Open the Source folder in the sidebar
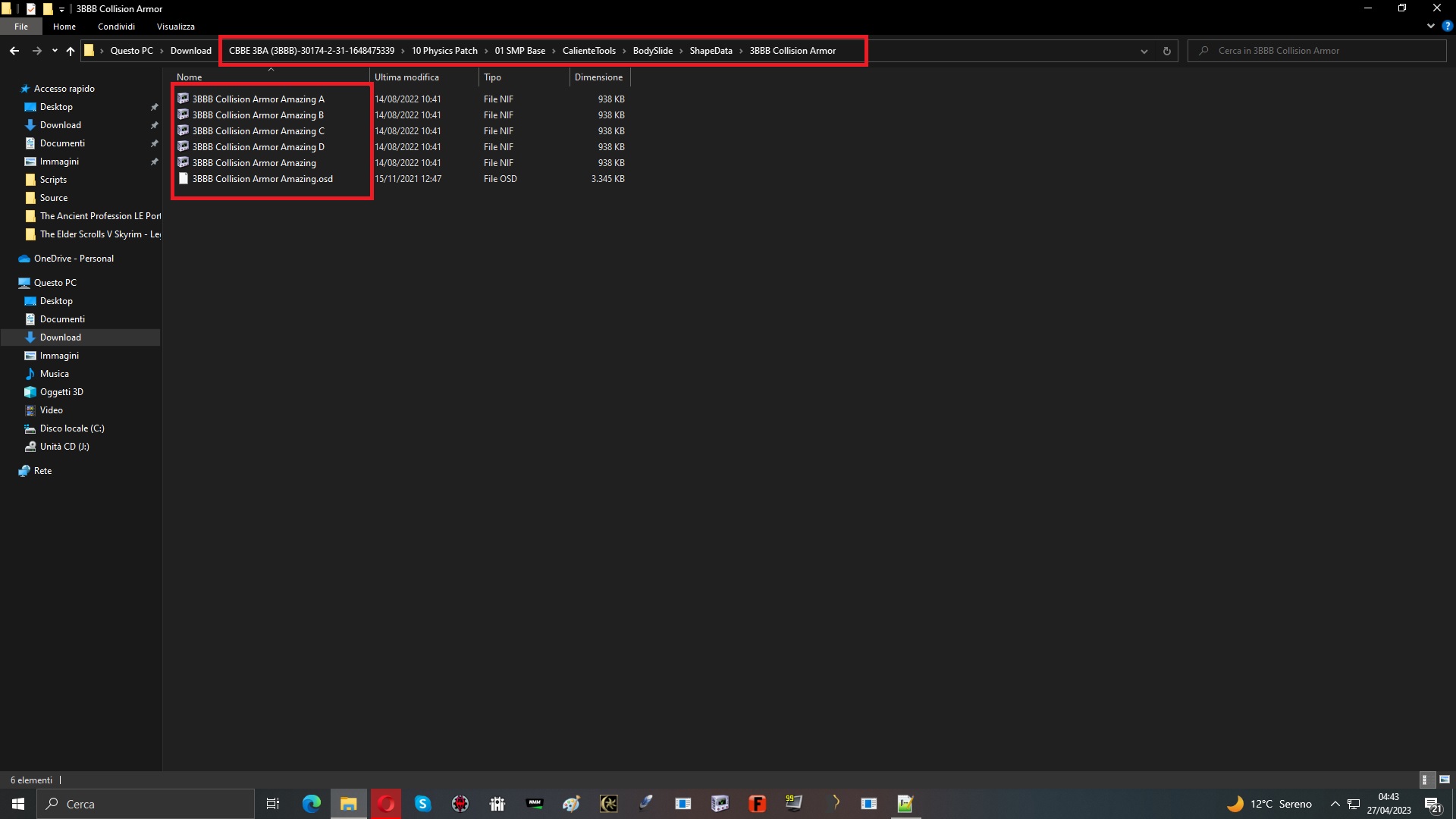 [x=54, y=198]
